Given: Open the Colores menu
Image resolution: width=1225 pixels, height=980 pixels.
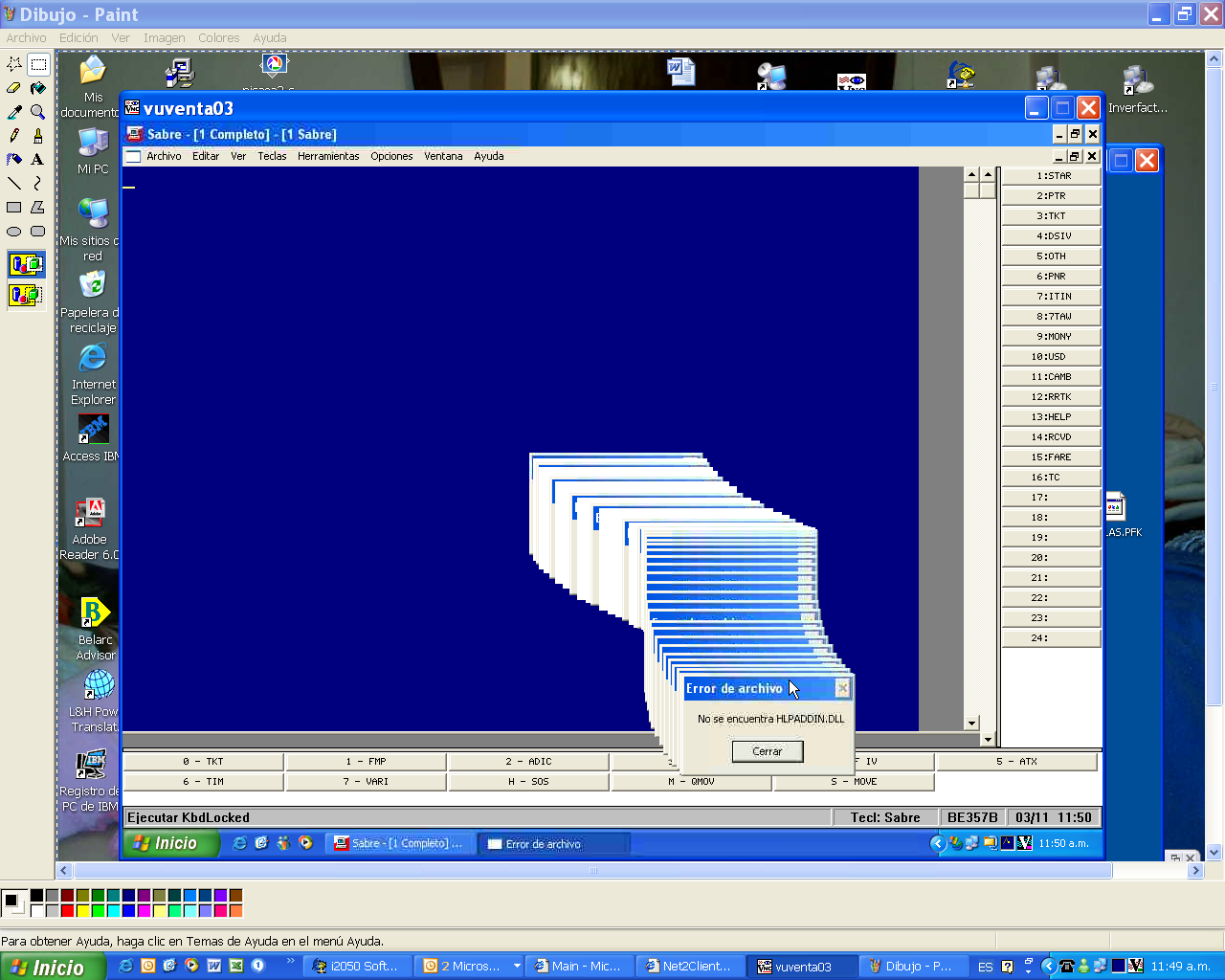Looking at the screenshot, I should 219,38.
